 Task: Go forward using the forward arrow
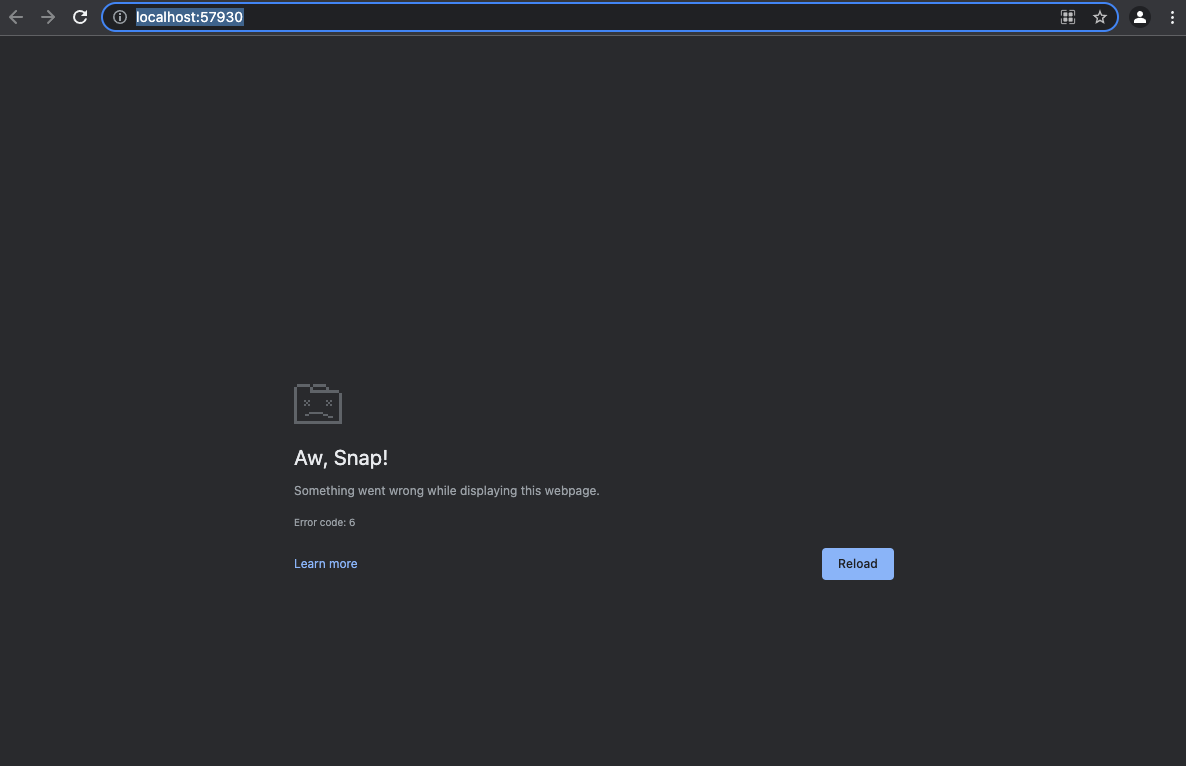point(47,17)
